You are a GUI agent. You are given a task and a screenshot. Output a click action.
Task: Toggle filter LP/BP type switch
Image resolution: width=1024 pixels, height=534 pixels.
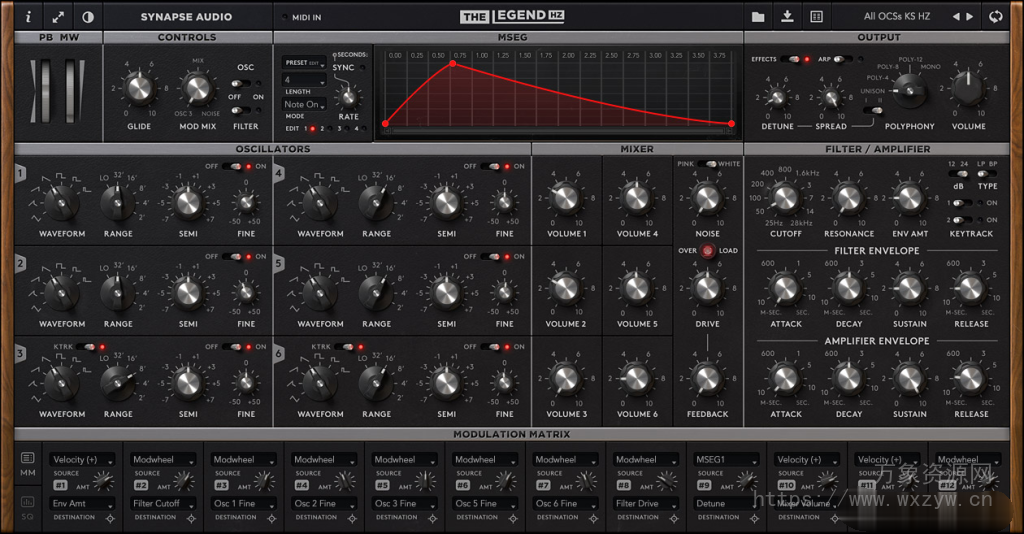(x=986, y=174)
